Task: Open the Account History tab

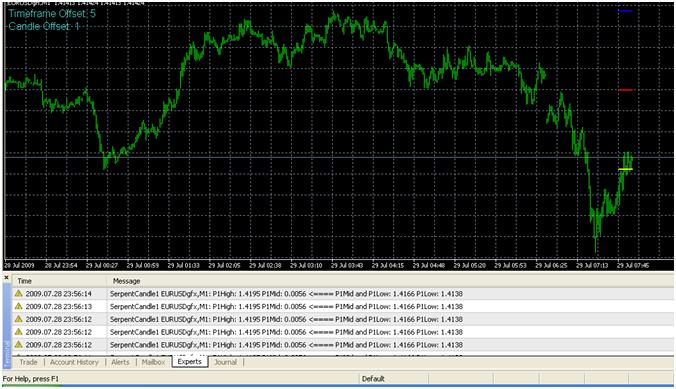Action: pos(74,362)
